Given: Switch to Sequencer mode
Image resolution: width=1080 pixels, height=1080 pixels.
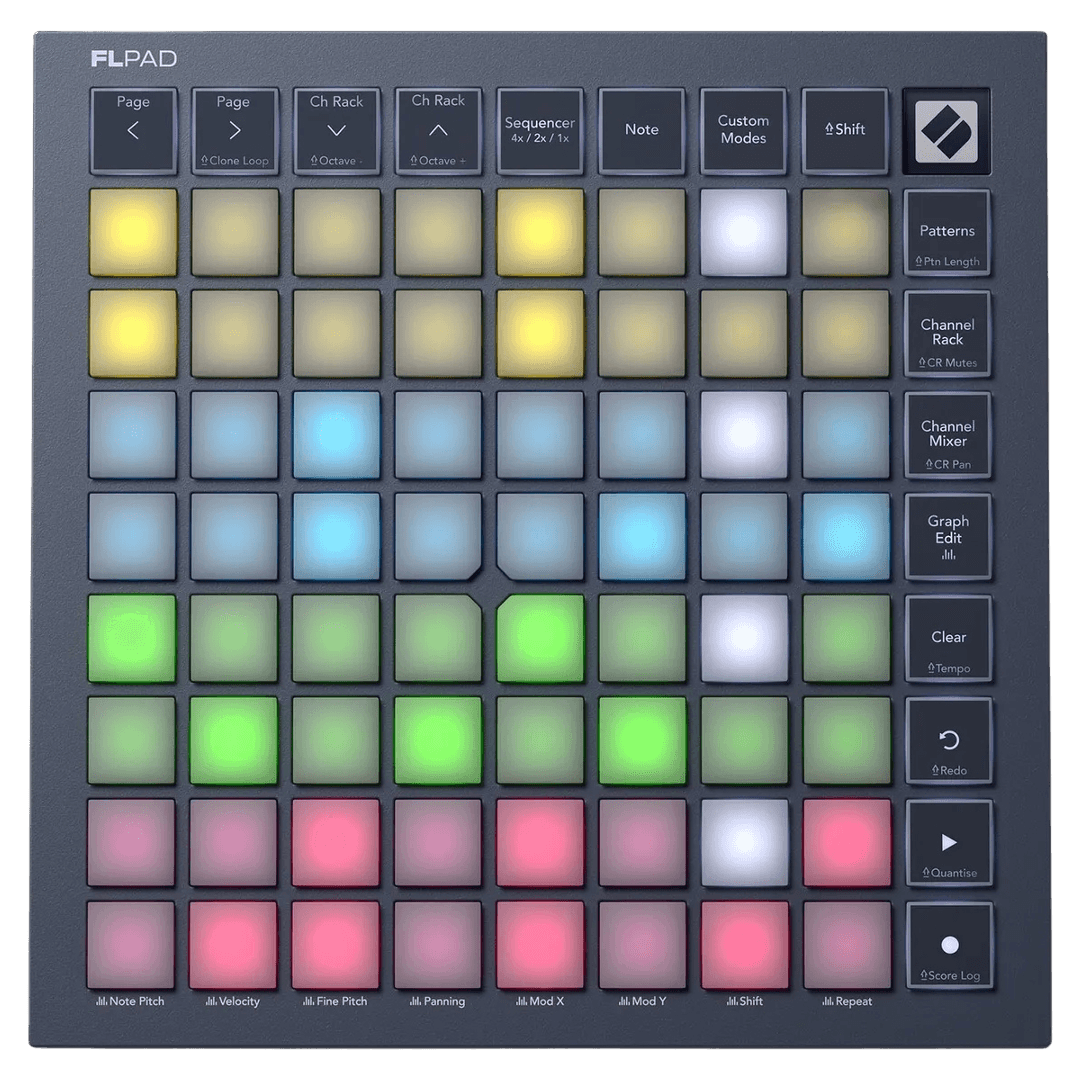Looking at the screenshot, I should click(540, 130).
